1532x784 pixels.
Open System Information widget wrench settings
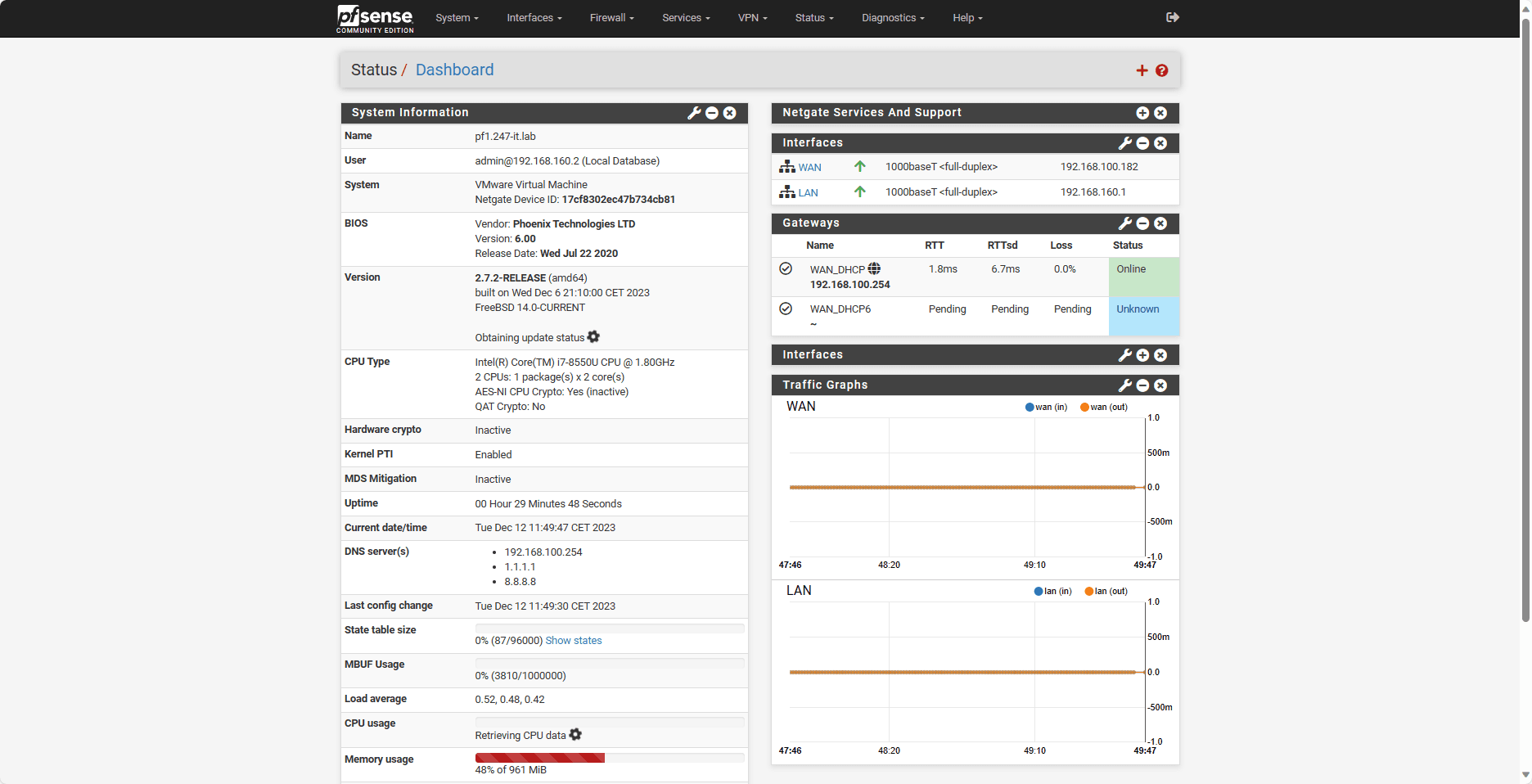point(694,113)
